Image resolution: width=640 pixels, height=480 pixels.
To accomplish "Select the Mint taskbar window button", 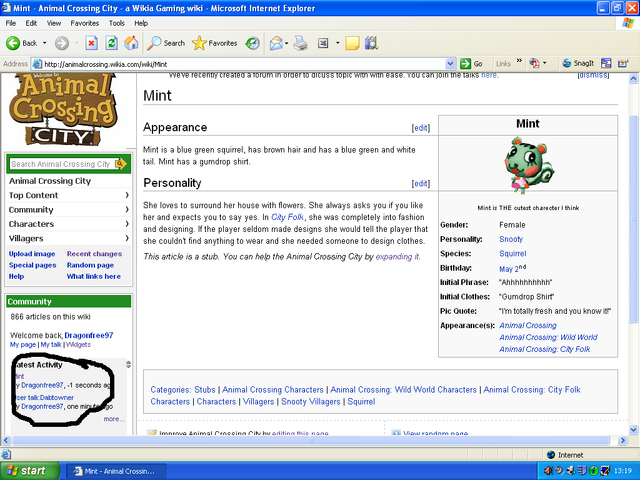I will click(116, 471).
